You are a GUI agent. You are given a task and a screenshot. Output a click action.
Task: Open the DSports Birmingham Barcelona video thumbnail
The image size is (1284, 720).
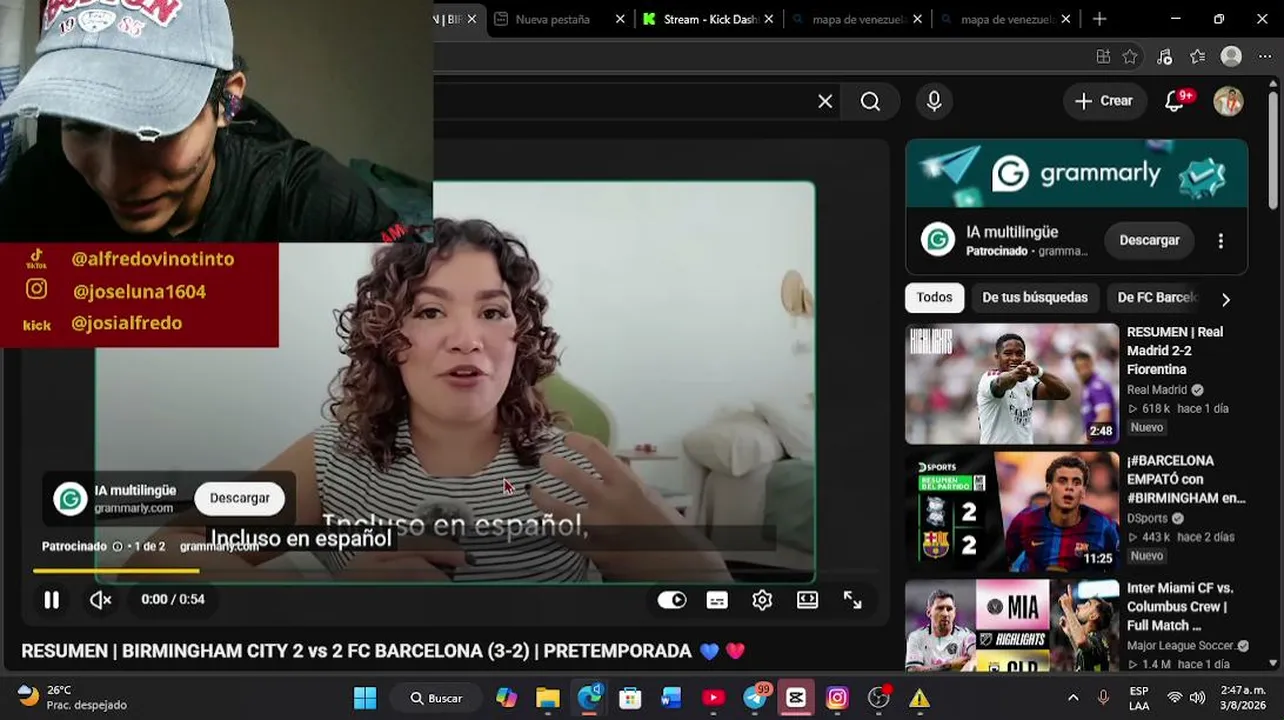[1012, 512]
